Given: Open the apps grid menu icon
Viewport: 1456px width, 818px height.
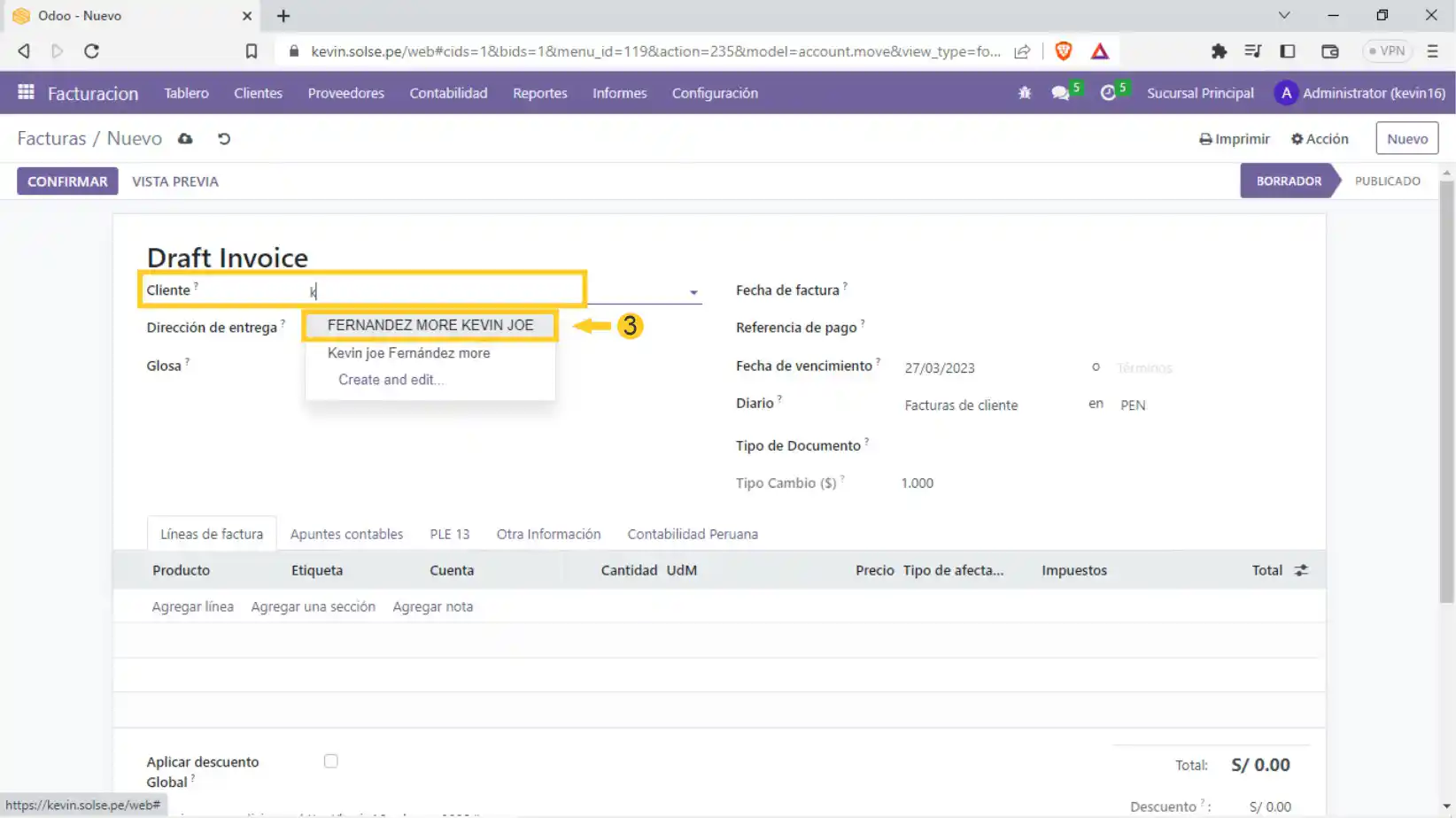Looking at the screenshot, I should (x=26, y=92).
